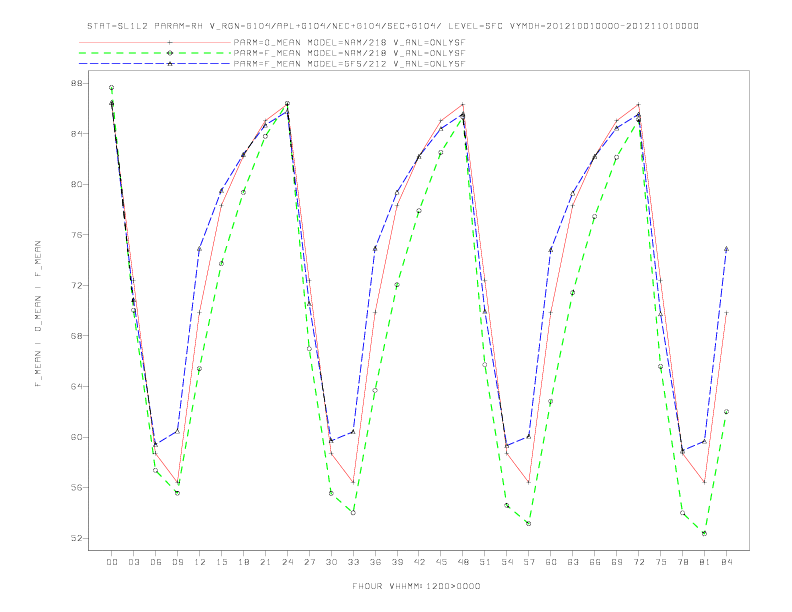792x612 pixels.
Task: Click forecast hour label 54 on the x-axis
Action: pyautogui.click(x=507, y=562)
